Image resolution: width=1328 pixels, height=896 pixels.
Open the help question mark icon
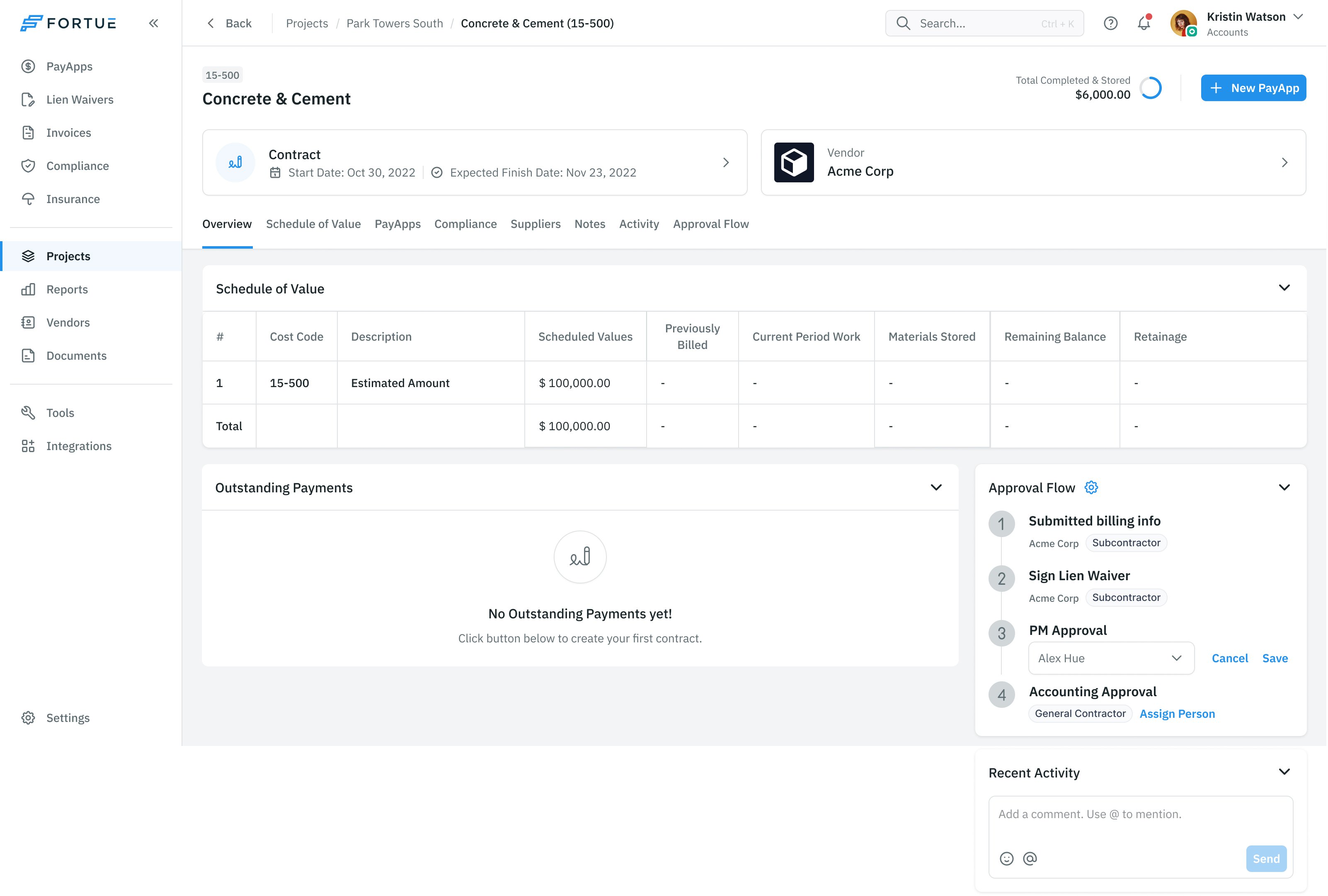click(x=1111, y=23)
